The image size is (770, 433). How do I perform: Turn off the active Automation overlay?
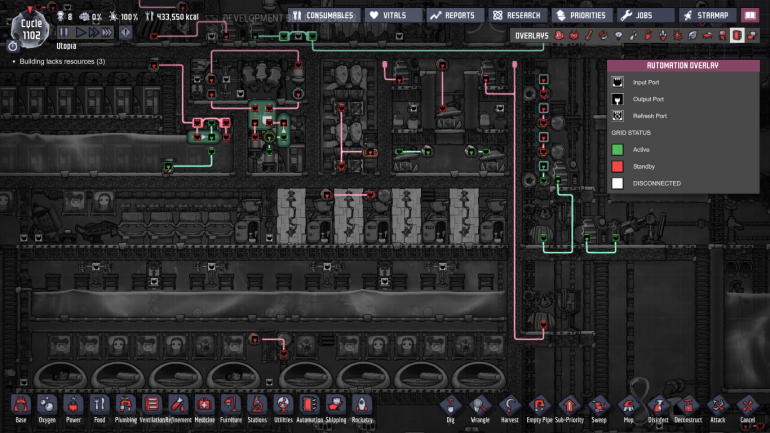737,35
